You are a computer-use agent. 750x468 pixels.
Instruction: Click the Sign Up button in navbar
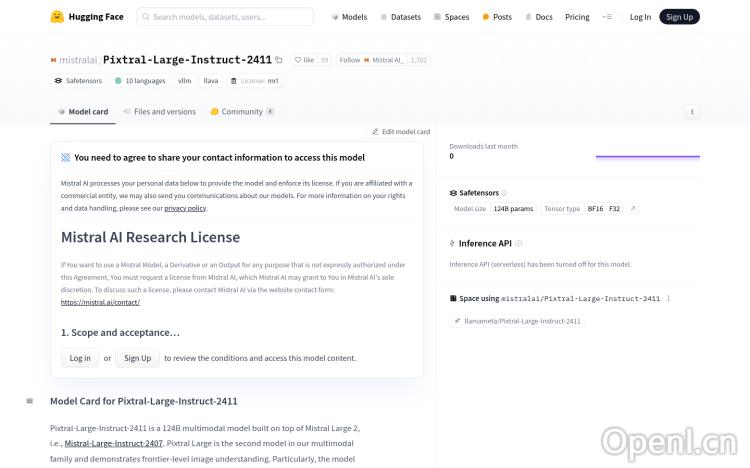point(679,17)
